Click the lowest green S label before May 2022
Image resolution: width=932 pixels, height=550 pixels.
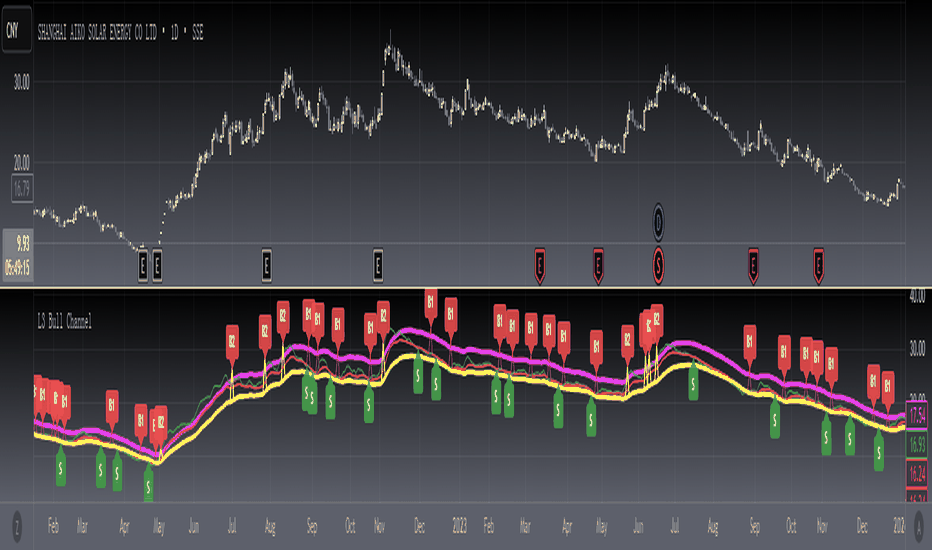coord(149,487)
